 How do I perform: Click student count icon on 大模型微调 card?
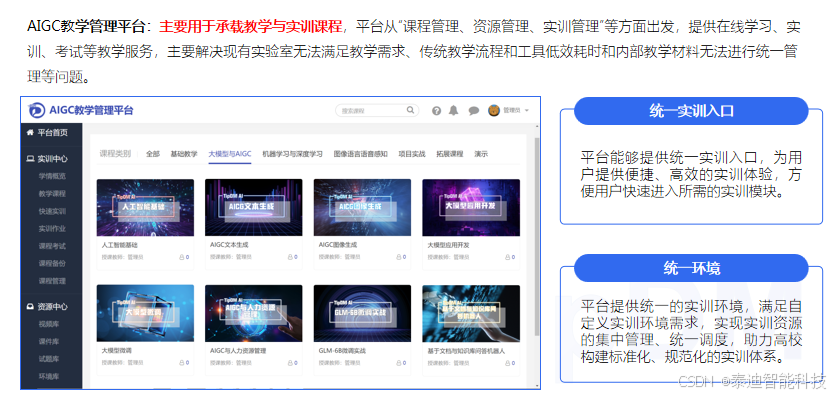click(182, 363)
